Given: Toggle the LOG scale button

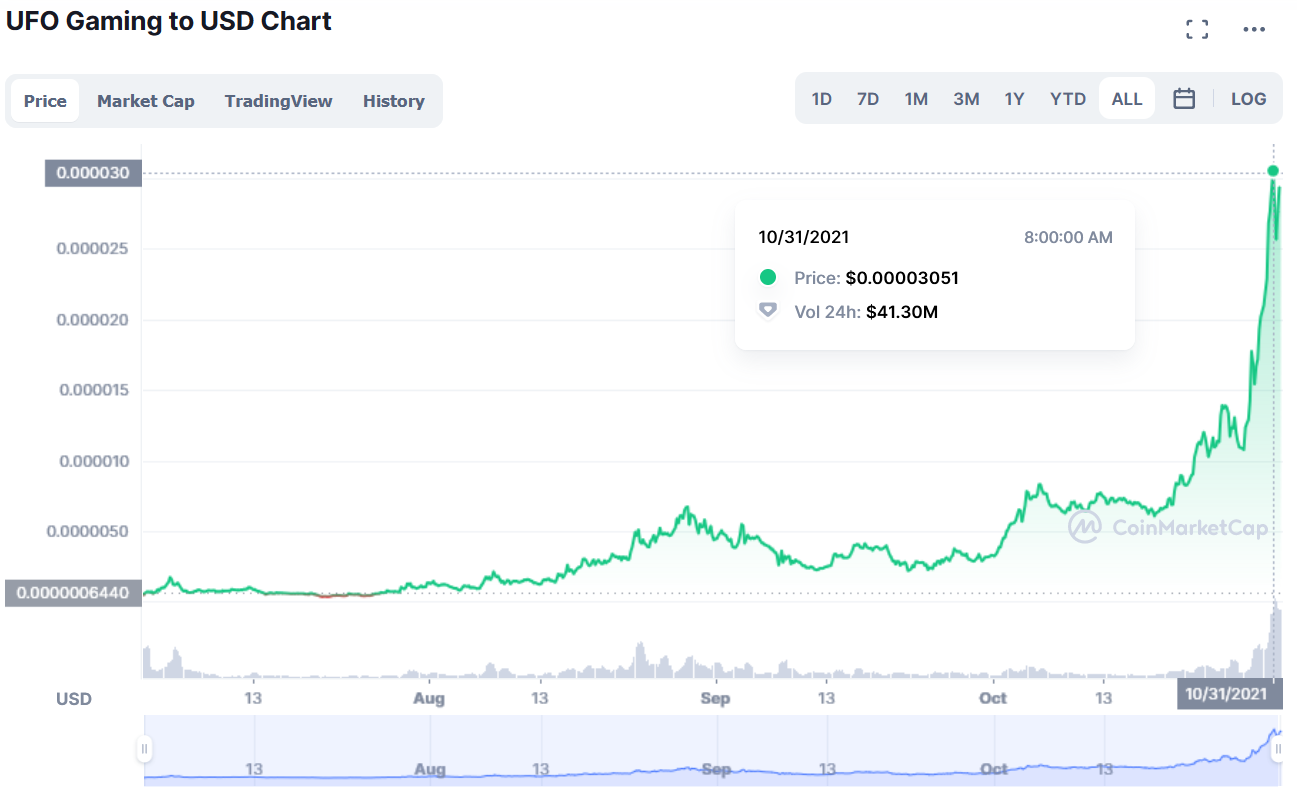Looking at the screenshot, I should tap(1248, 99).
